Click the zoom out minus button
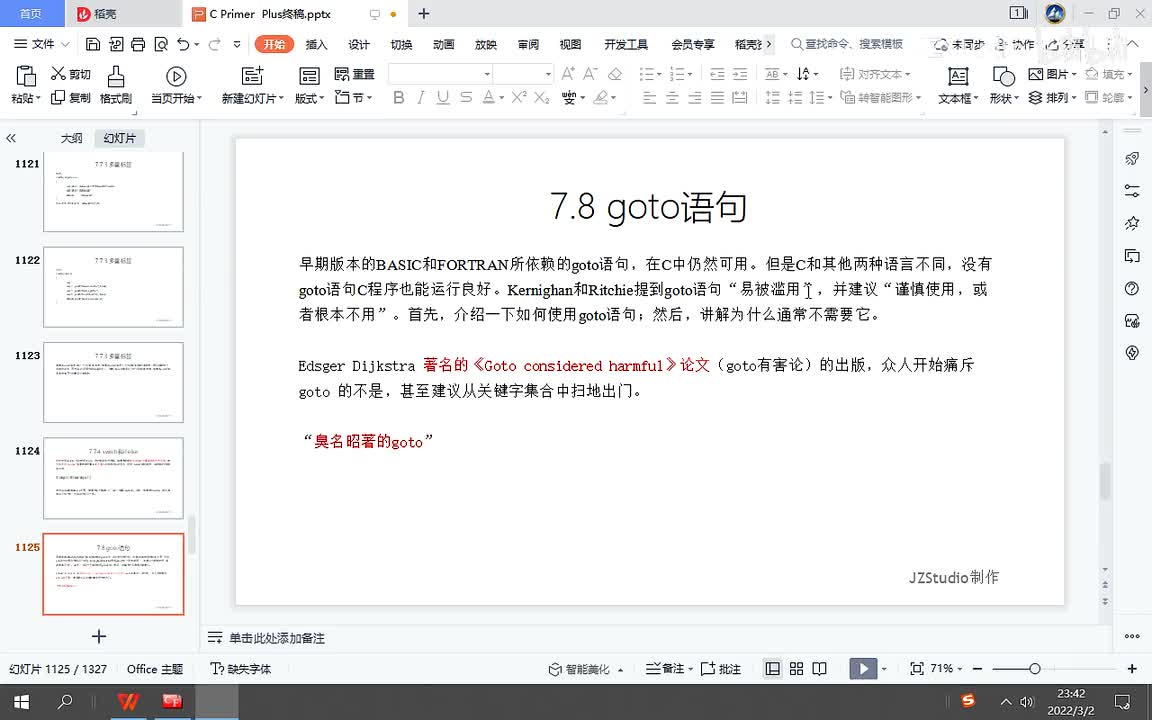Image resolution: width=1152 pixels, height=720 pixels. point(977,669)
